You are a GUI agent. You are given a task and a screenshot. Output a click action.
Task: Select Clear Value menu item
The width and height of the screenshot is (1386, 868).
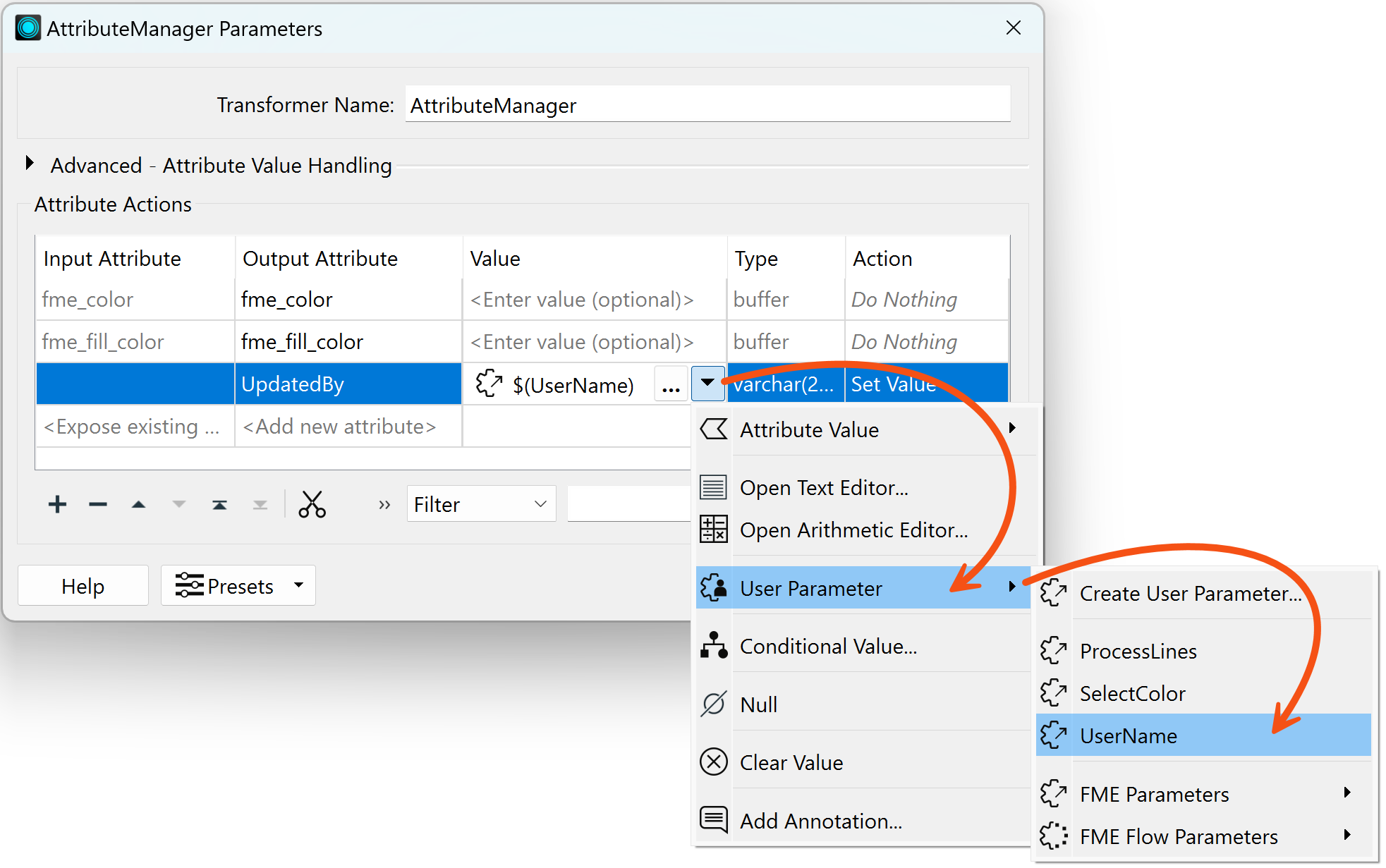pos(791,763)
